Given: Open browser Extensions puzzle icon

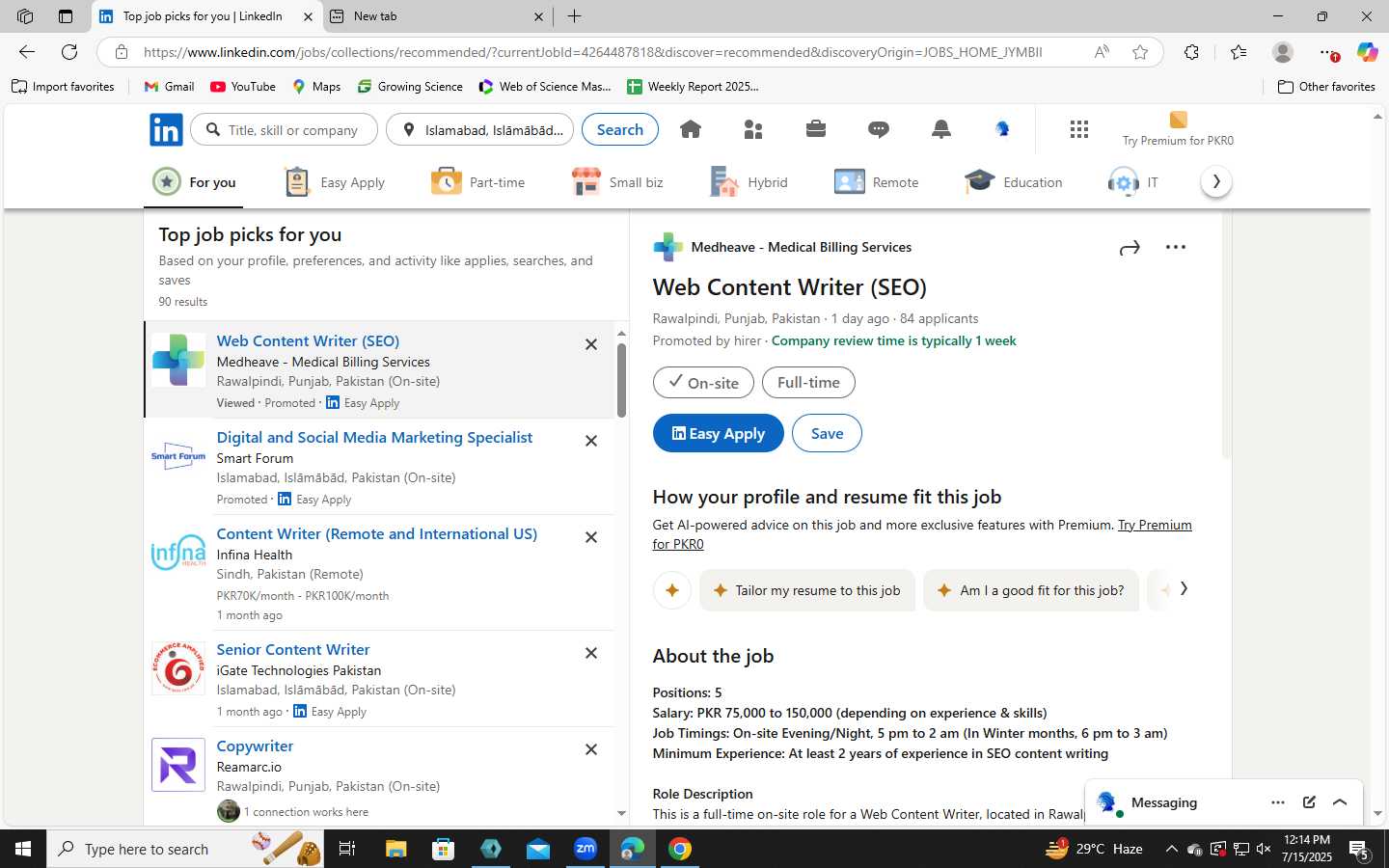Looking at the screenshot, I should tap(1192, 52).
